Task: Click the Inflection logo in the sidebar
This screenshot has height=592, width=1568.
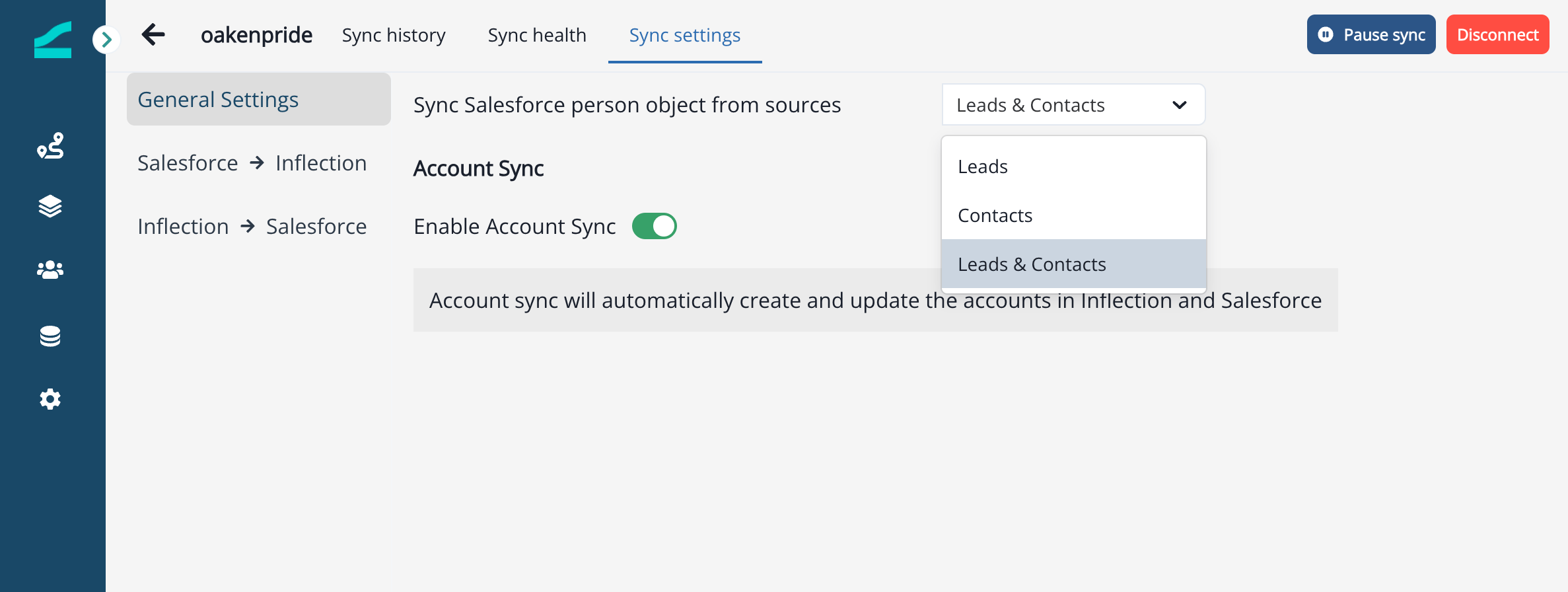Action: tap(53, 40)
